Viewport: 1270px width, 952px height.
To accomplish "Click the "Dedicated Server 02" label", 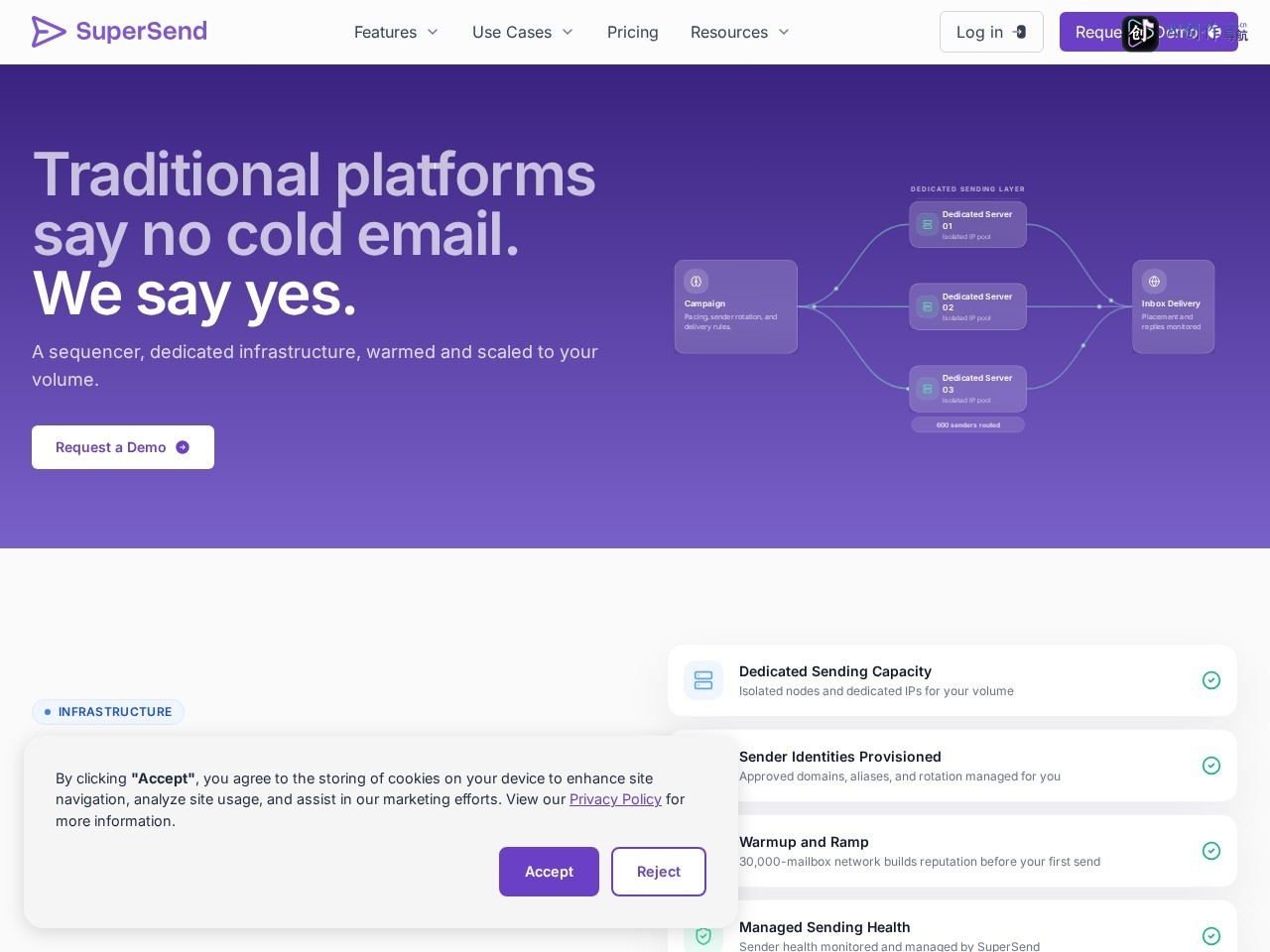I will (x=977, y=301).
